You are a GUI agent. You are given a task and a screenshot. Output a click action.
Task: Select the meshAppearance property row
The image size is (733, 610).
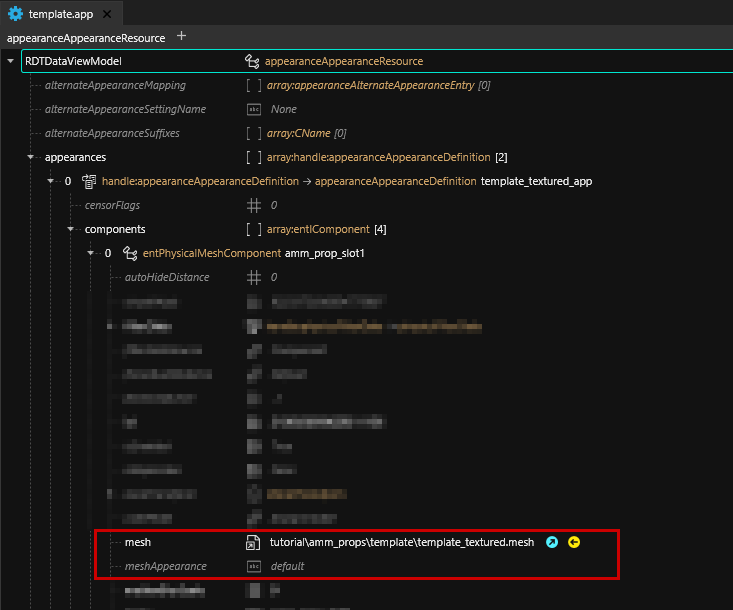coord(165,566)
